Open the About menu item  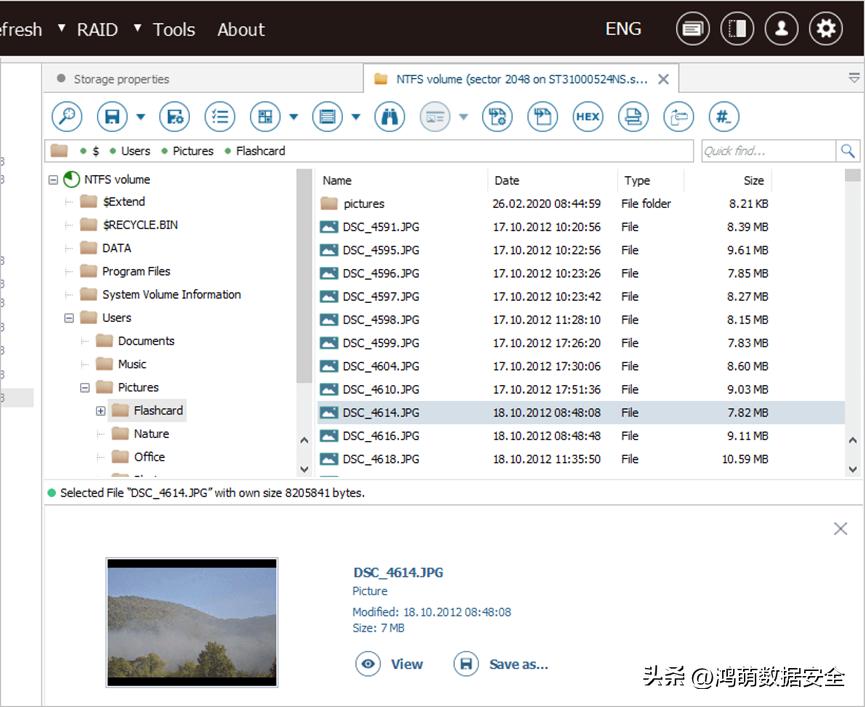pyautogui.click(x=241, y=29)
